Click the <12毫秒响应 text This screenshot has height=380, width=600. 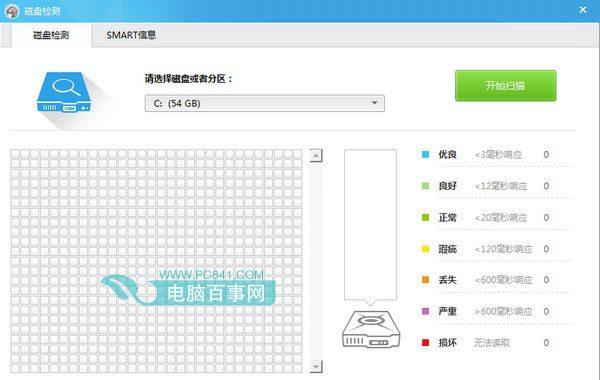[501, 186]
